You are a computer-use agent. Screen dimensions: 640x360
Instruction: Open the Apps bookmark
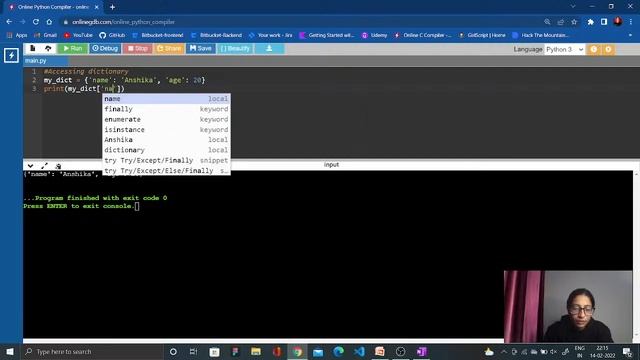[x=17, y=36]
